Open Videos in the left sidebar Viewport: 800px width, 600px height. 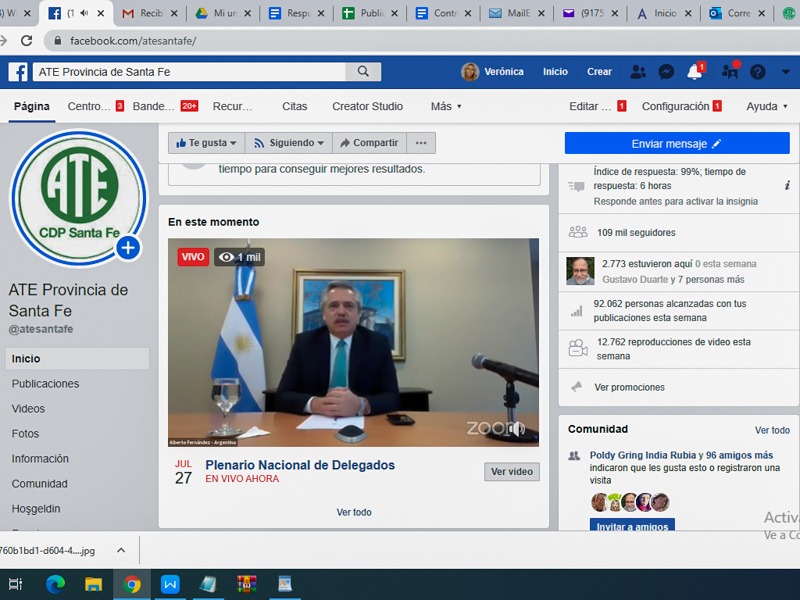coord(28,409)
